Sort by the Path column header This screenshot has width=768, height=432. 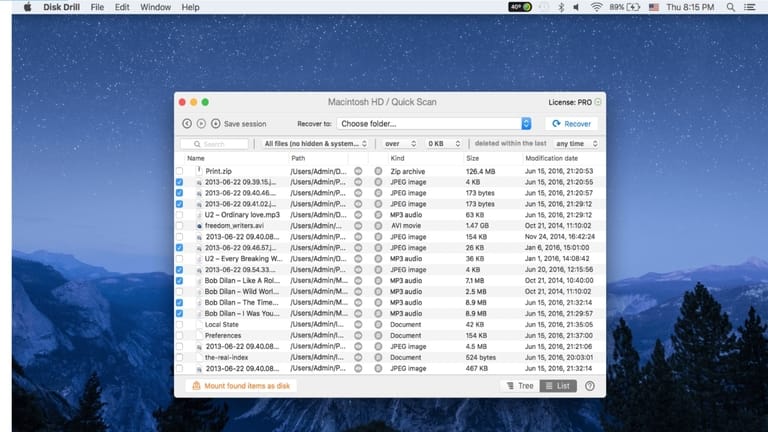coord(298,158)
